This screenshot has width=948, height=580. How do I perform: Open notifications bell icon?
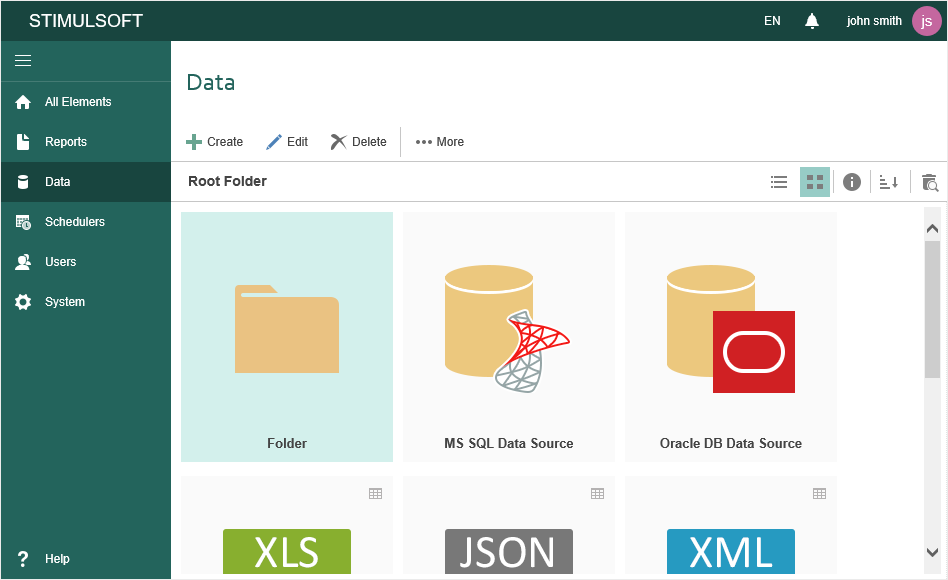[x=811, y=21]
